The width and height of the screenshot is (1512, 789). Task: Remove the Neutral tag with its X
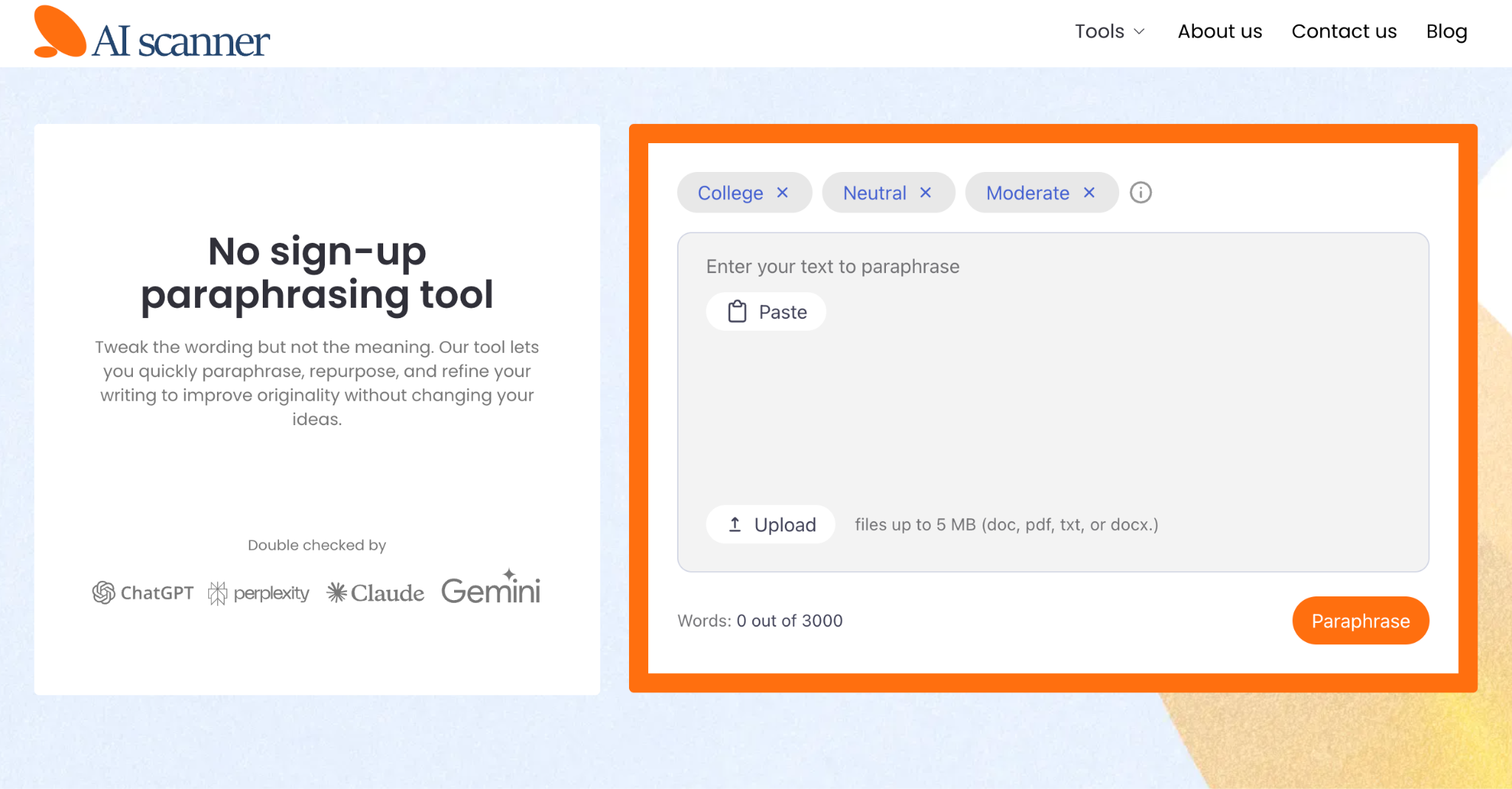click(925, 193)
